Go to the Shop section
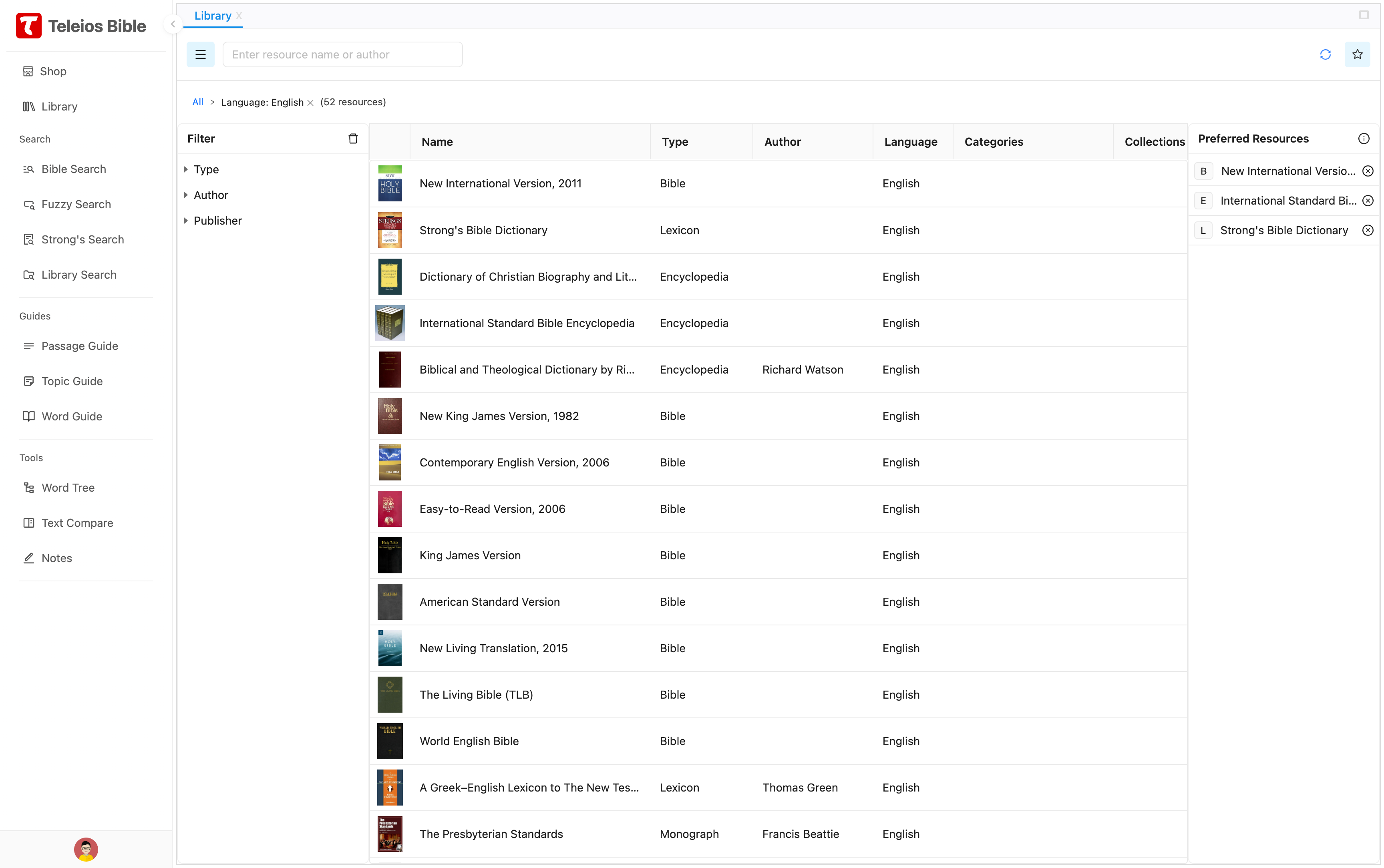 pos(53,71)
